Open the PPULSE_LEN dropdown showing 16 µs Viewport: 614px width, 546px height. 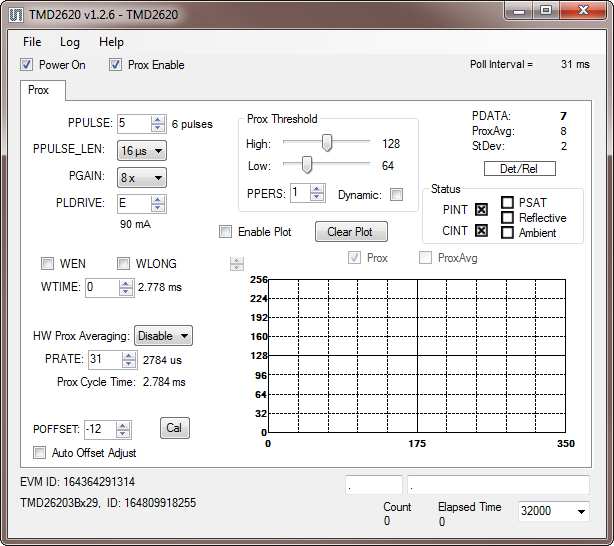point(142,151)
